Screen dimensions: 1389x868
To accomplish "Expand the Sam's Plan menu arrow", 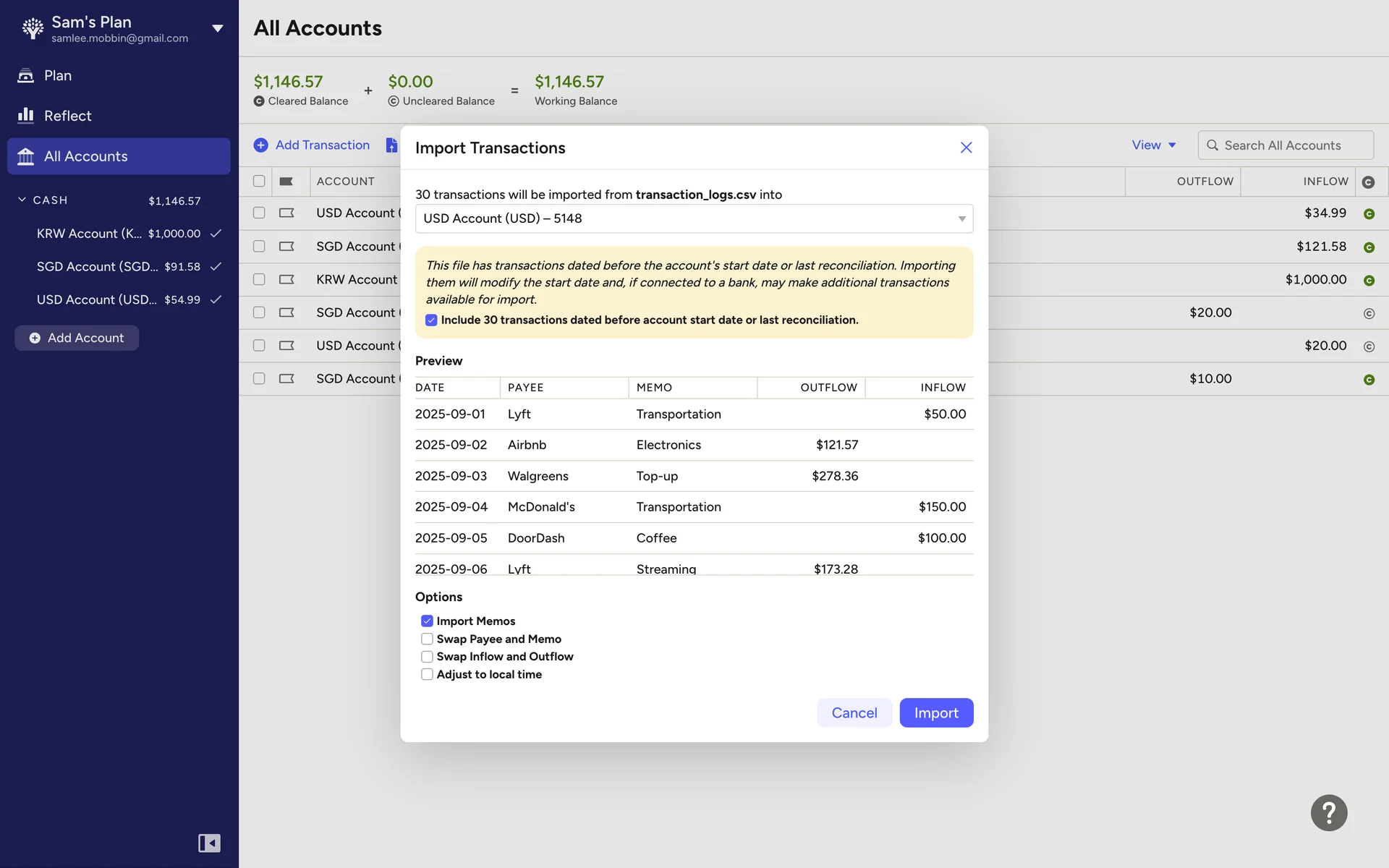I will [217, 28].
